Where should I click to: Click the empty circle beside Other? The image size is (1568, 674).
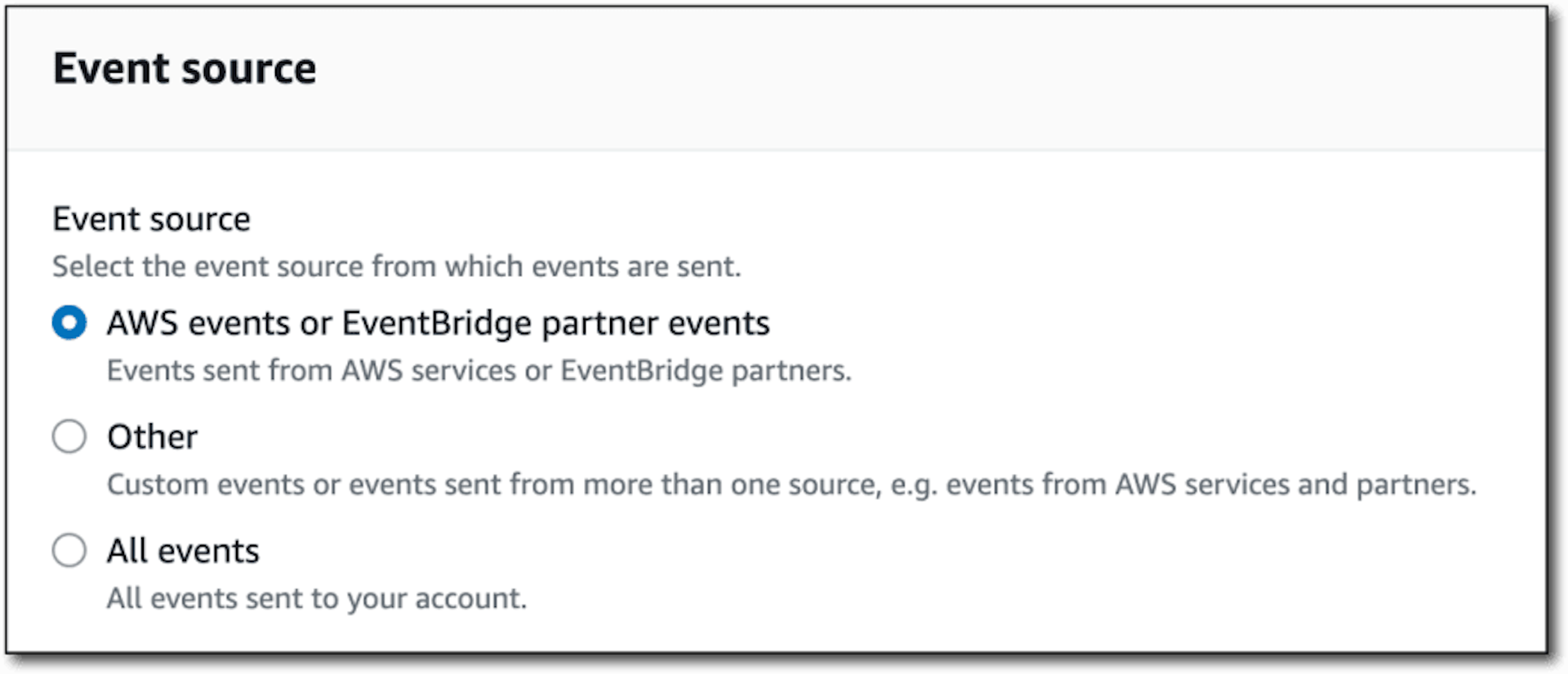tap(69, 436)
